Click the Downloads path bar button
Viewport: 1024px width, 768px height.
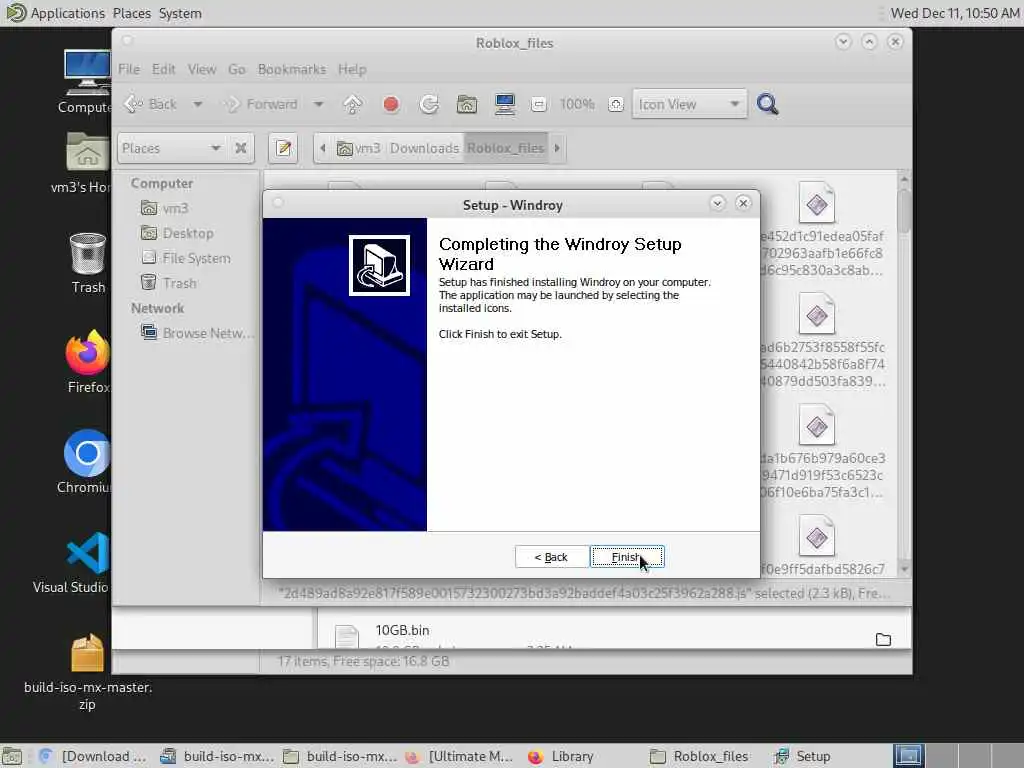click(x=424, y=148)
